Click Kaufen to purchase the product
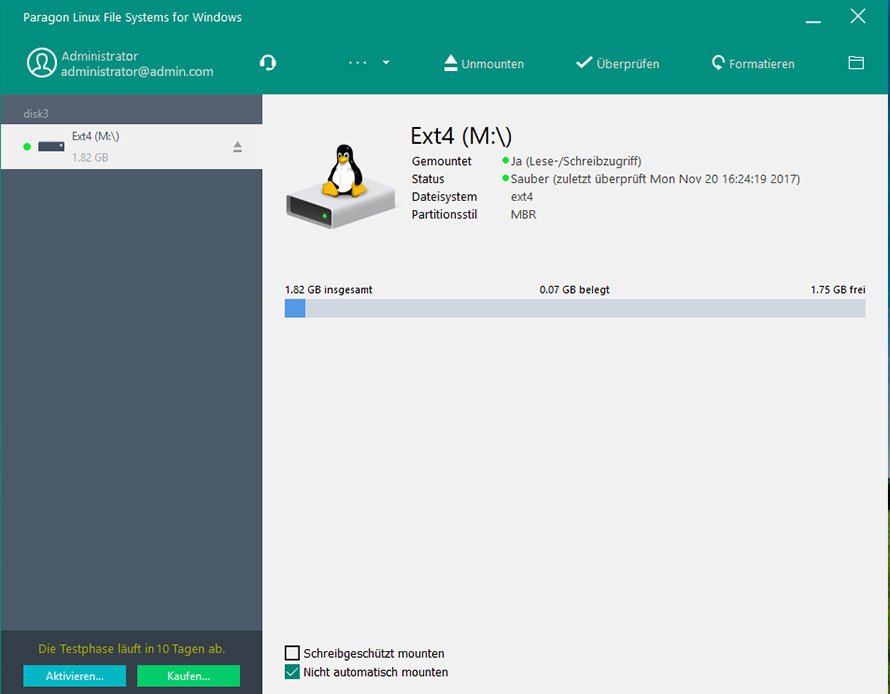The height and width of the screenshot is (694, 890). click(188, 676)
